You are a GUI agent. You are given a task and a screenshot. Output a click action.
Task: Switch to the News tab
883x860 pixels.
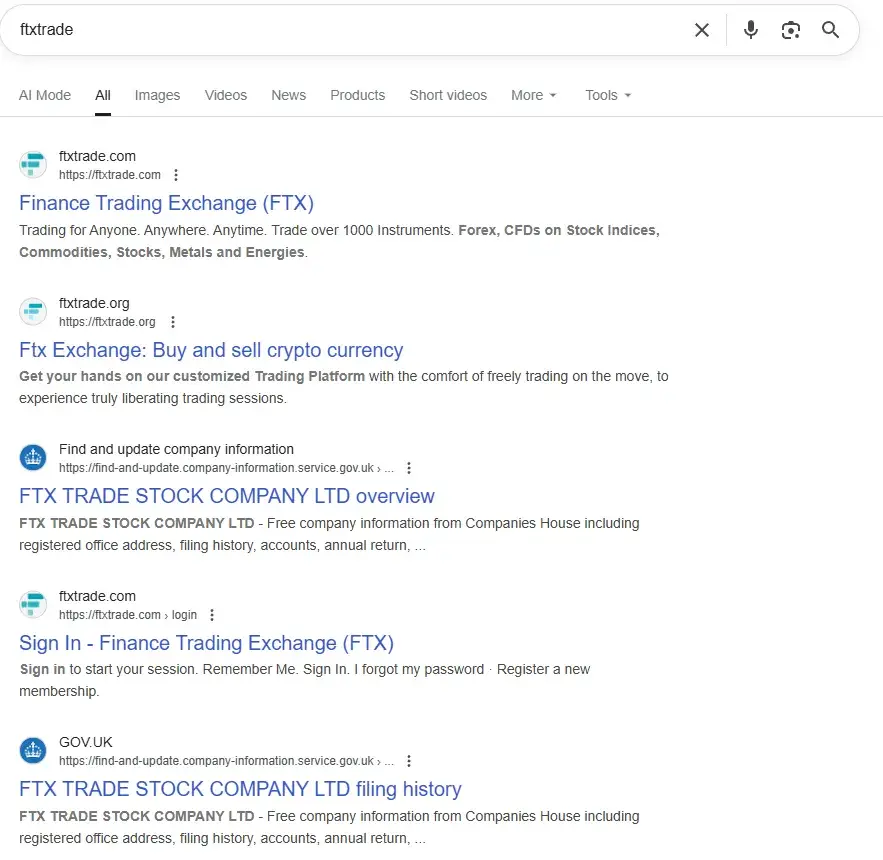tap(288, 95)
